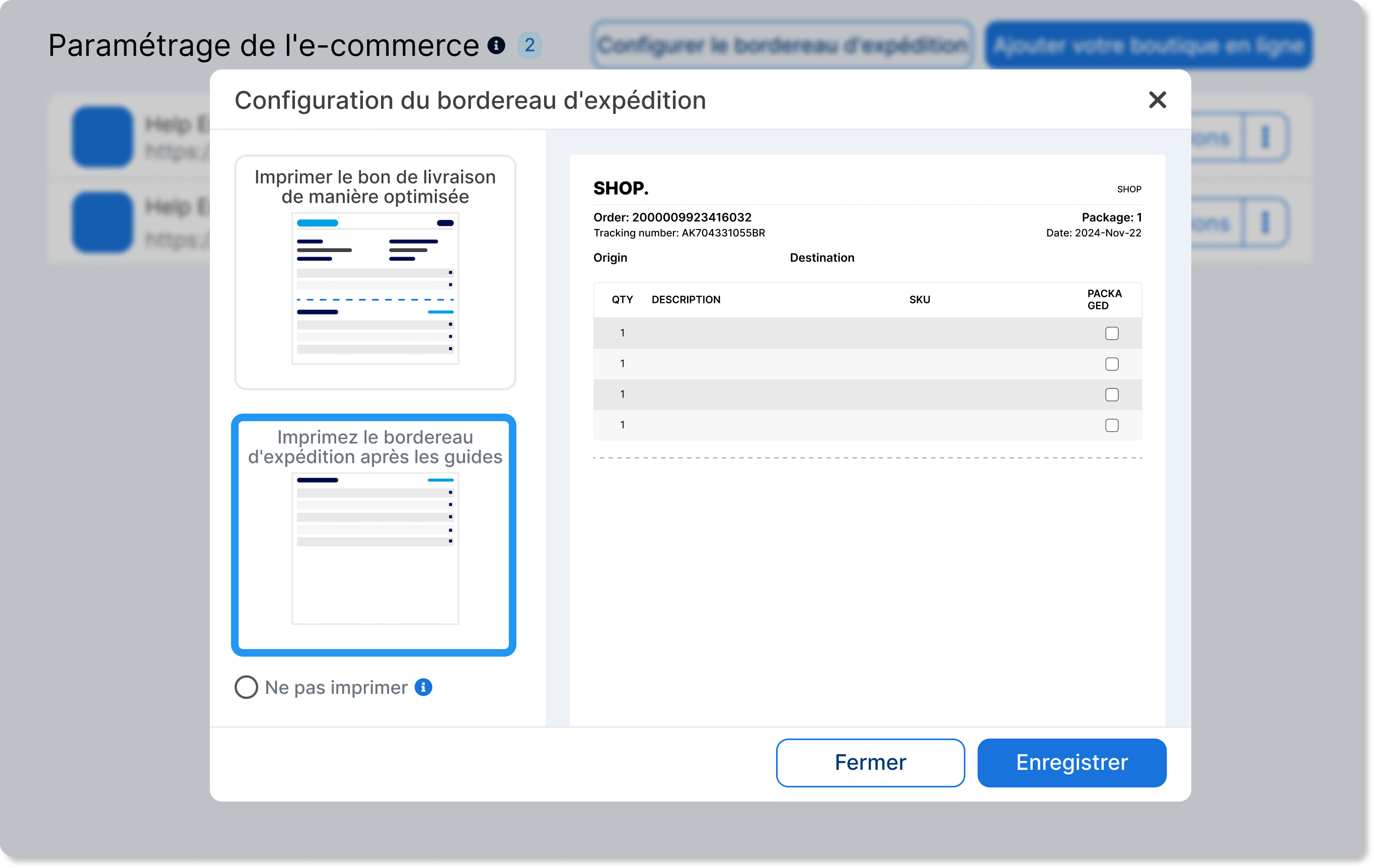The height and width of the screenshot is (868, 1374).
Task: Click the 'SHOP.' logo heading in the preview
Action: [621, 188]
